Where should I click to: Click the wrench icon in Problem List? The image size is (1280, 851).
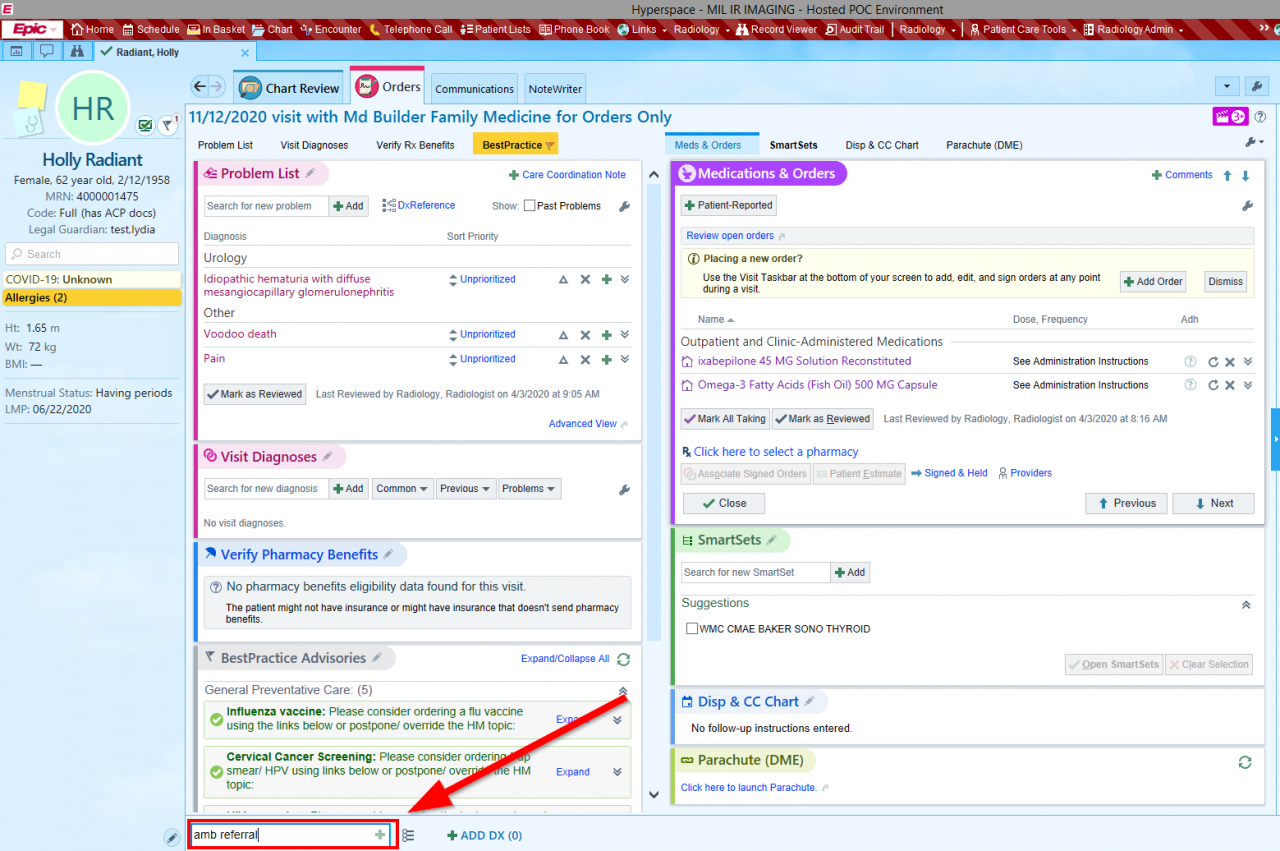[624, 206]
